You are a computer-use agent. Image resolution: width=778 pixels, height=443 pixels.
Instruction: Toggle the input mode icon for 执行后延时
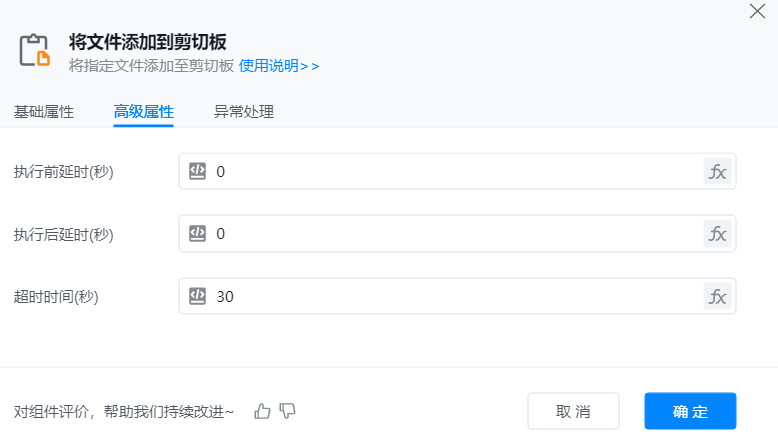point(198,233)
